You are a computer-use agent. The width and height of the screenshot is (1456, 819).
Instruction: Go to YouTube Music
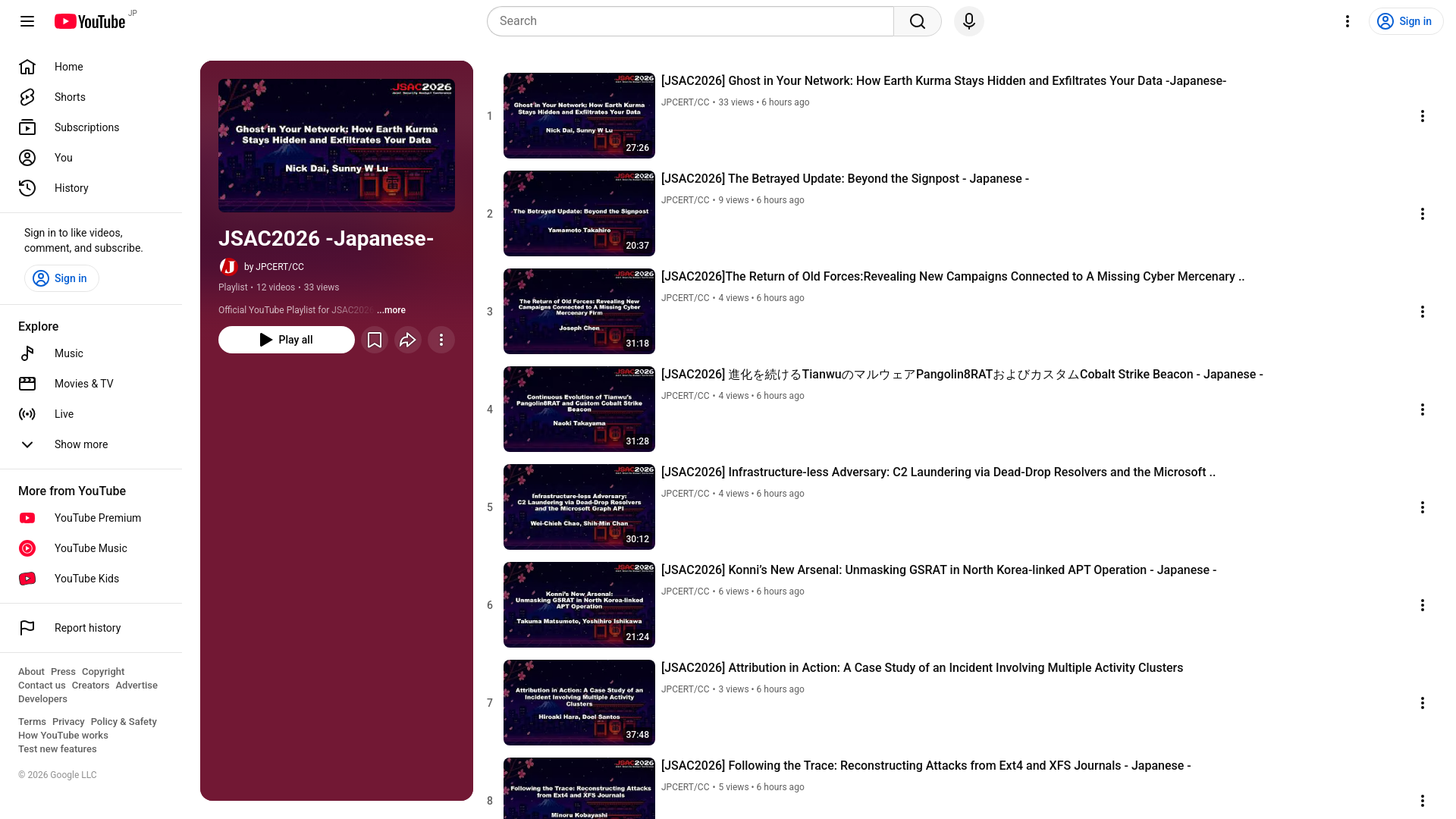90,548
